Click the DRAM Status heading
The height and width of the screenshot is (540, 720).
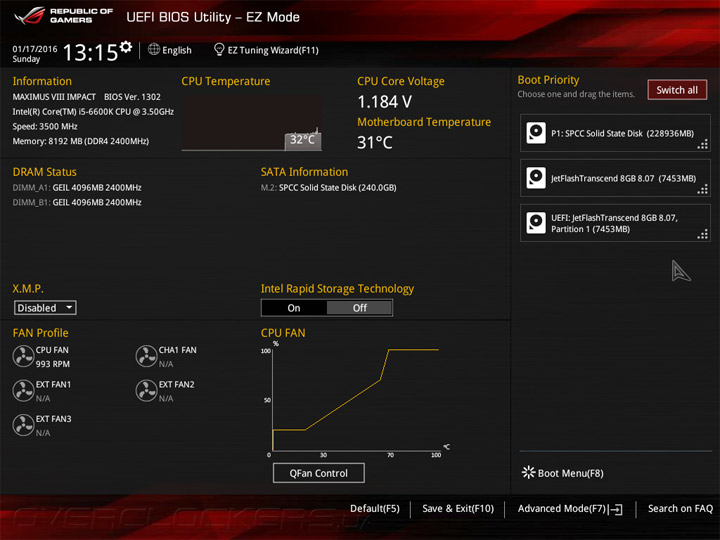pos(45,172)
